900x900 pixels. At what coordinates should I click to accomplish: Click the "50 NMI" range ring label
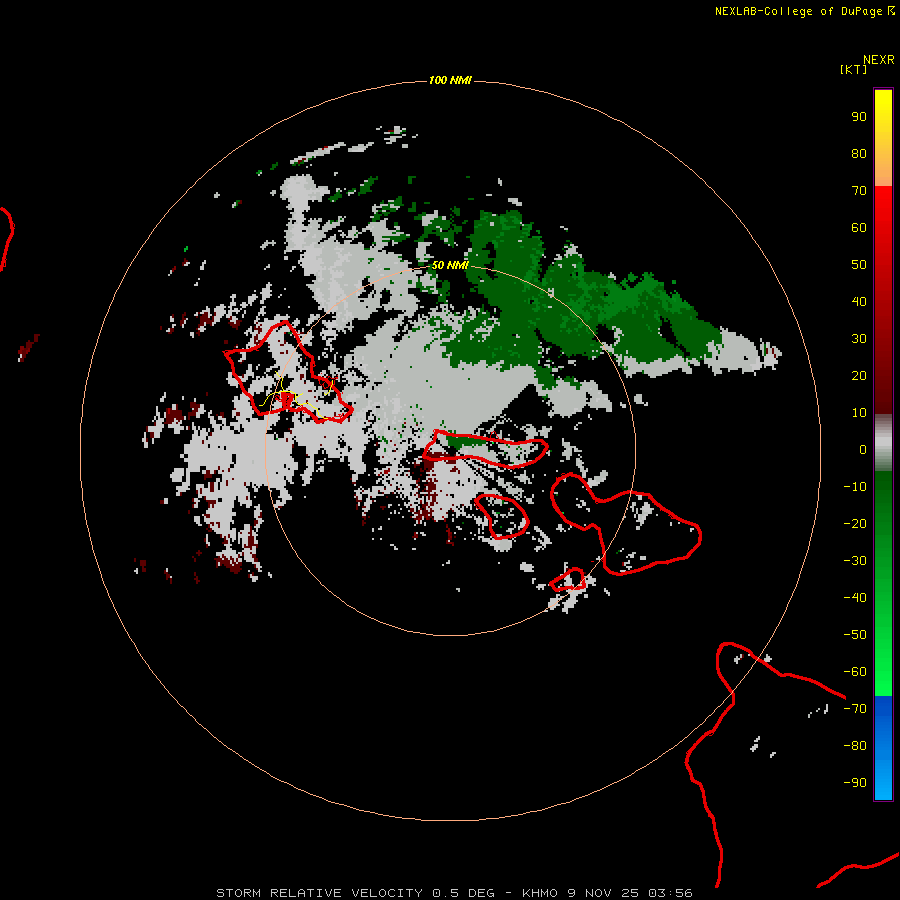[x=450, y=265]
